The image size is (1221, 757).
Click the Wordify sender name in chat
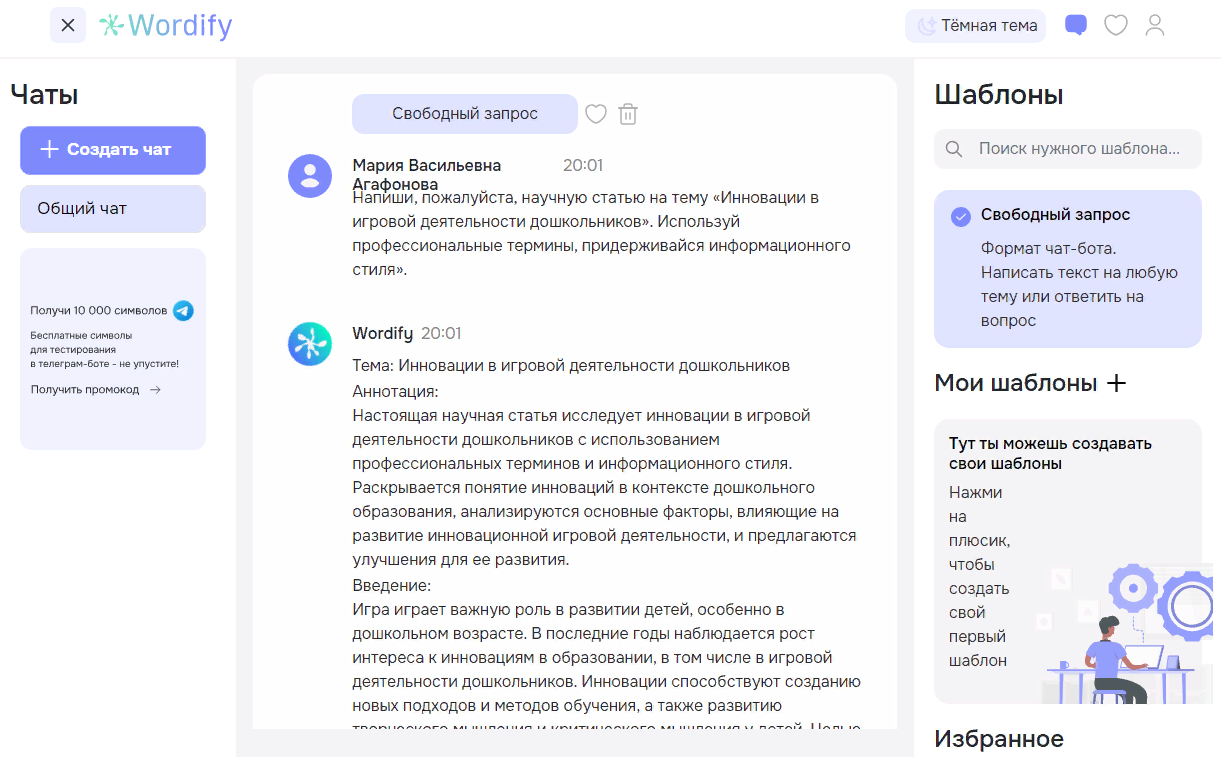point(382,333)
